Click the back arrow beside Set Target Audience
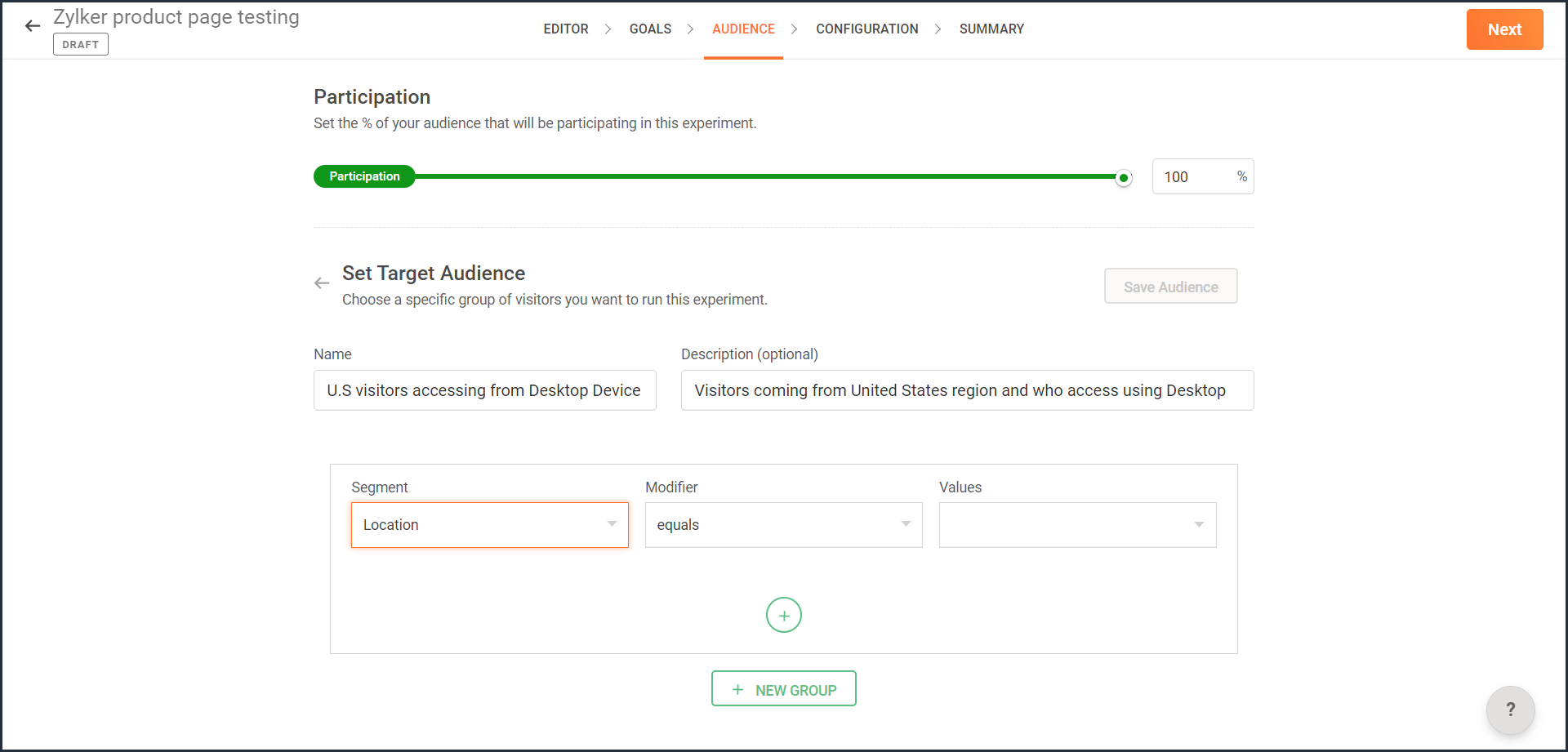This screenshot has width=1568, height=752. tap(322, 283)
